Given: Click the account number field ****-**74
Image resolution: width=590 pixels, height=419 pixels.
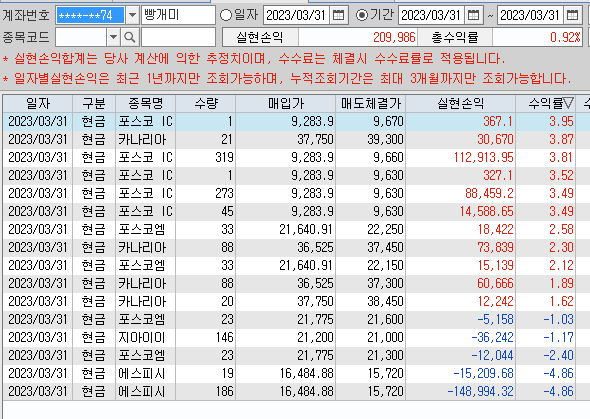Looking at the screenshot, I should pos(90,15).
